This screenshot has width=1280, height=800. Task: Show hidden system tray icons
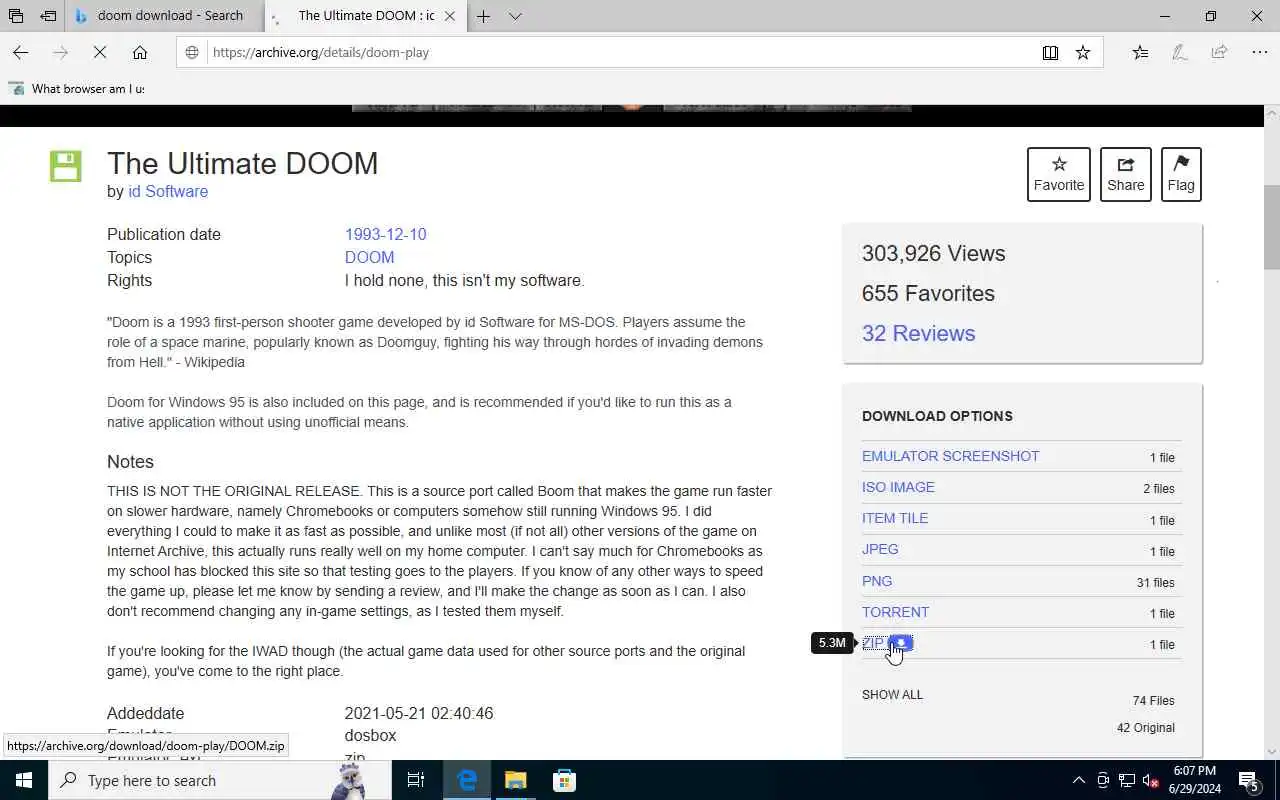pos(1078,780)
